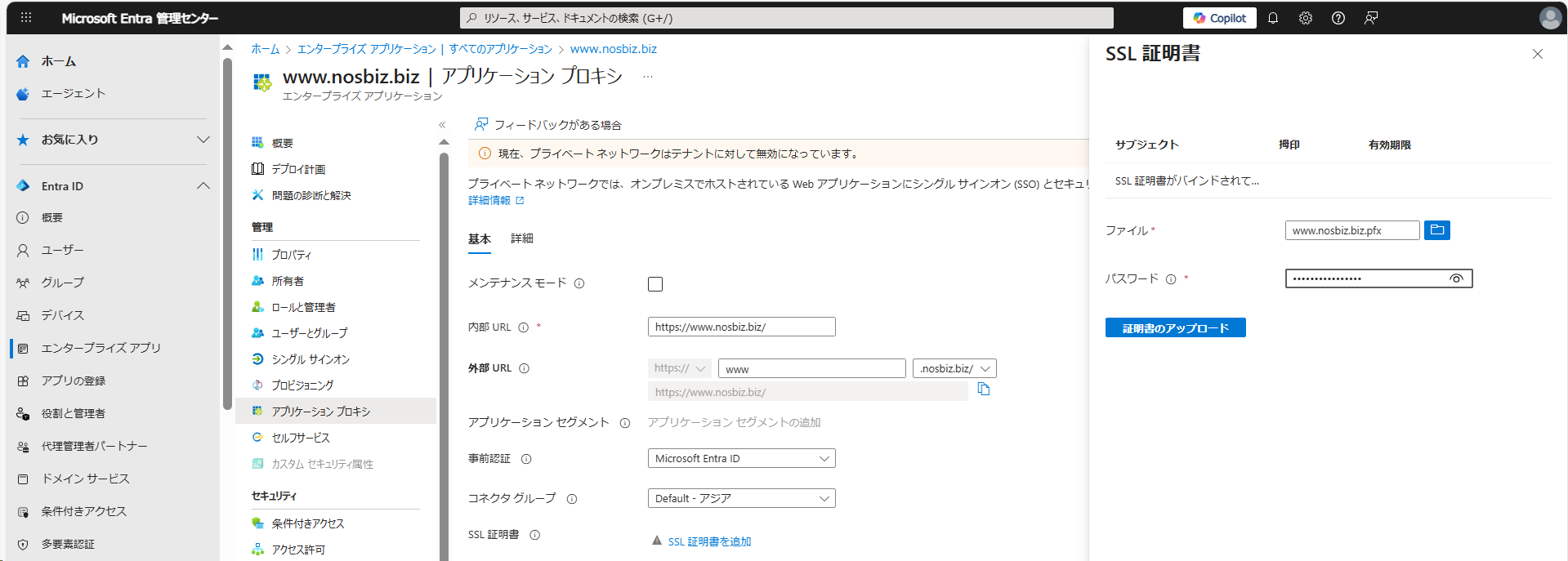Image resolution: width=1568 pixels, height=561 pixels.
Task: Open the portal waffle menu icon
Action: 26,18
